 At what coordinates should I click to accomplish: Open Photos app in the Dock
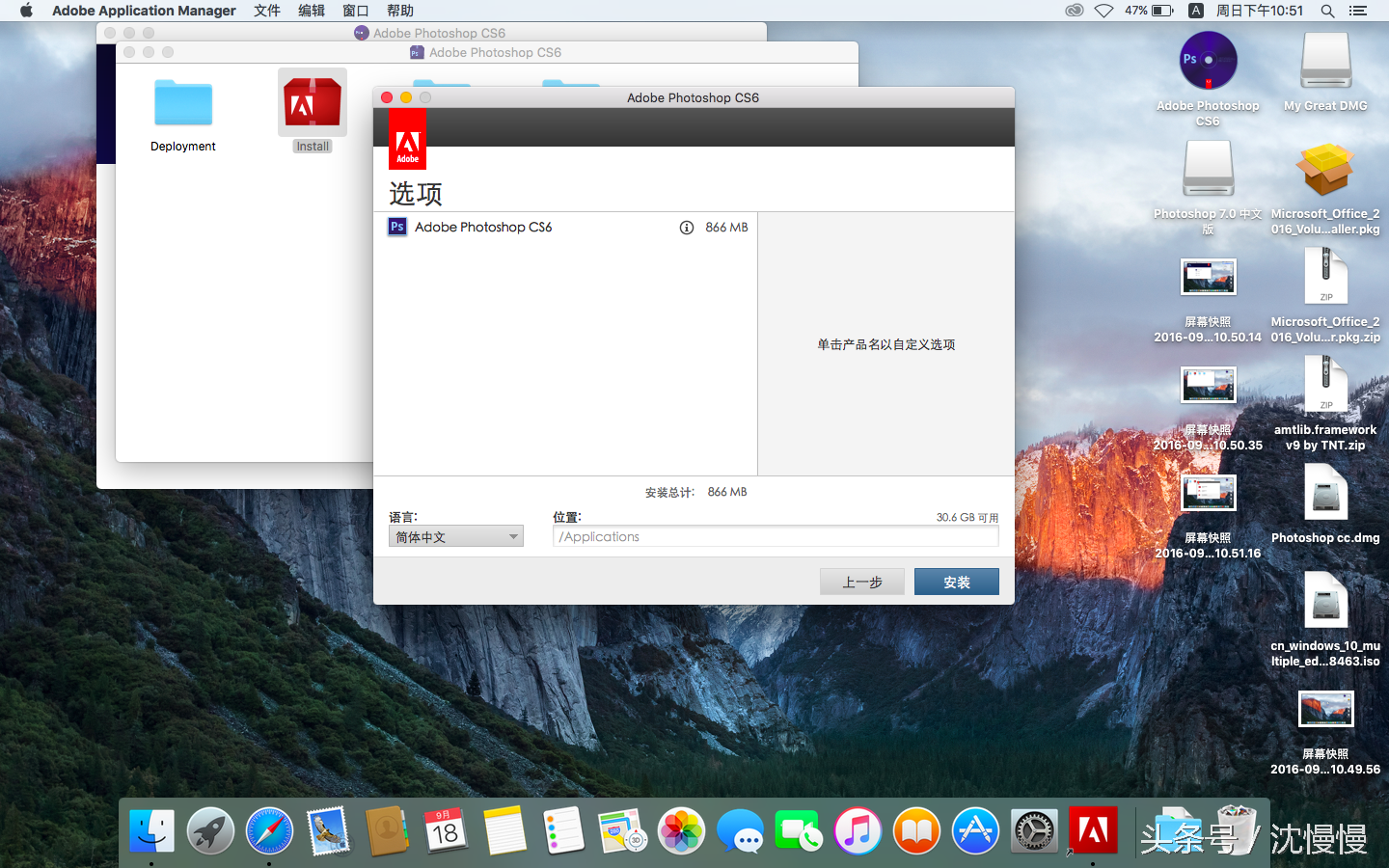pos(681,830)
